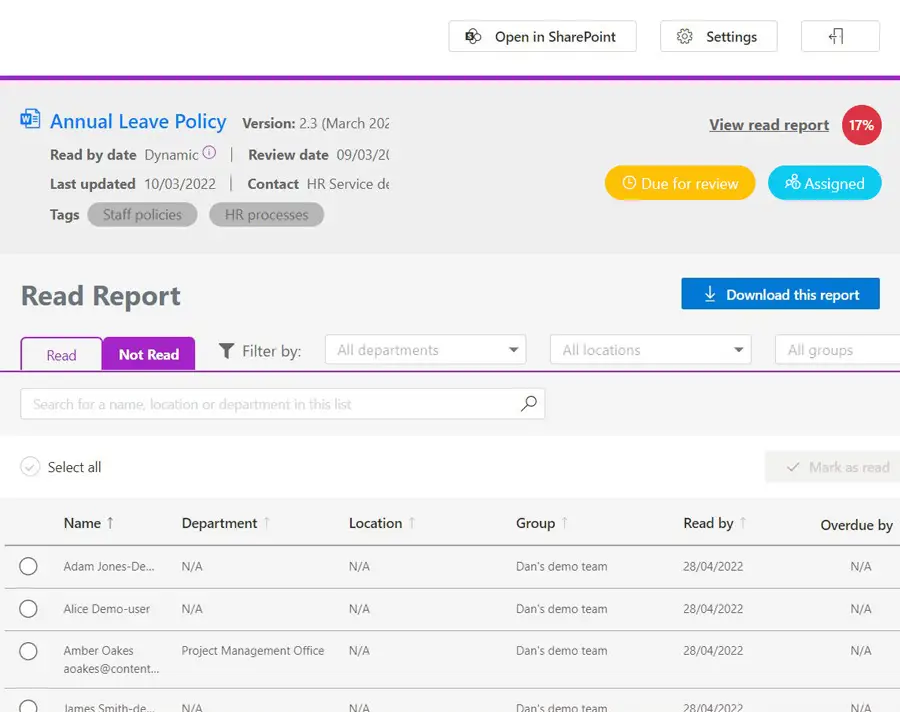Open the Annual Leave Policy title link
900x712 pixels.
pyautogui.click(x=138, y=121)
